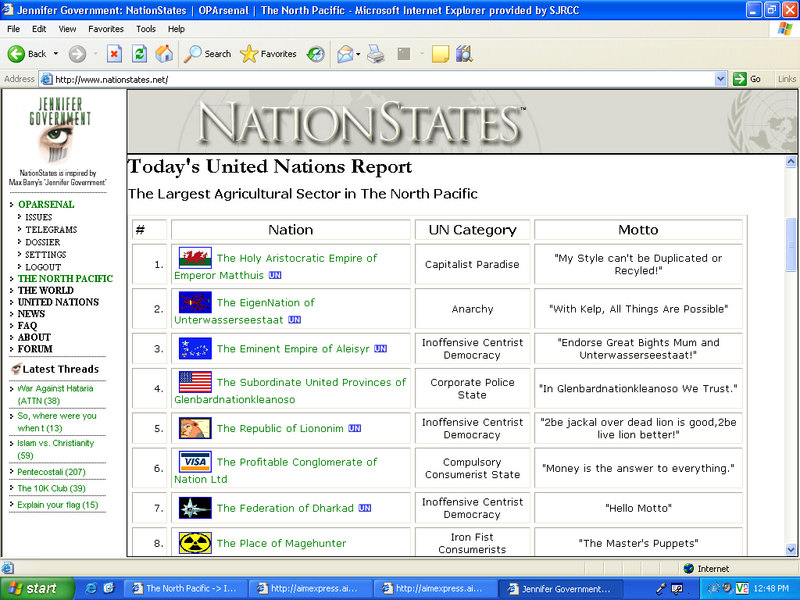This screenshot has height=600, width=800.
Task: Open the Windows Start button
Action: pyautogui.click(x=36, y=588)
